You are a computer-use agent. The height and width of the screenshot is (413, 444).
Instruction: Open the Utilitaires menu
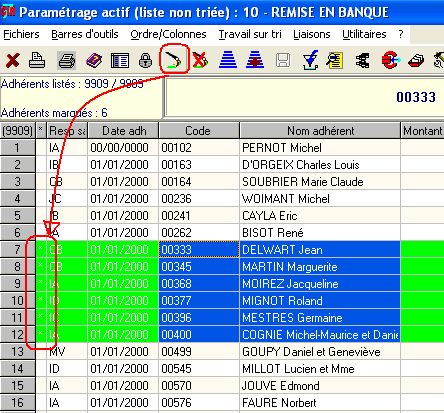click(x=364, y=34)
